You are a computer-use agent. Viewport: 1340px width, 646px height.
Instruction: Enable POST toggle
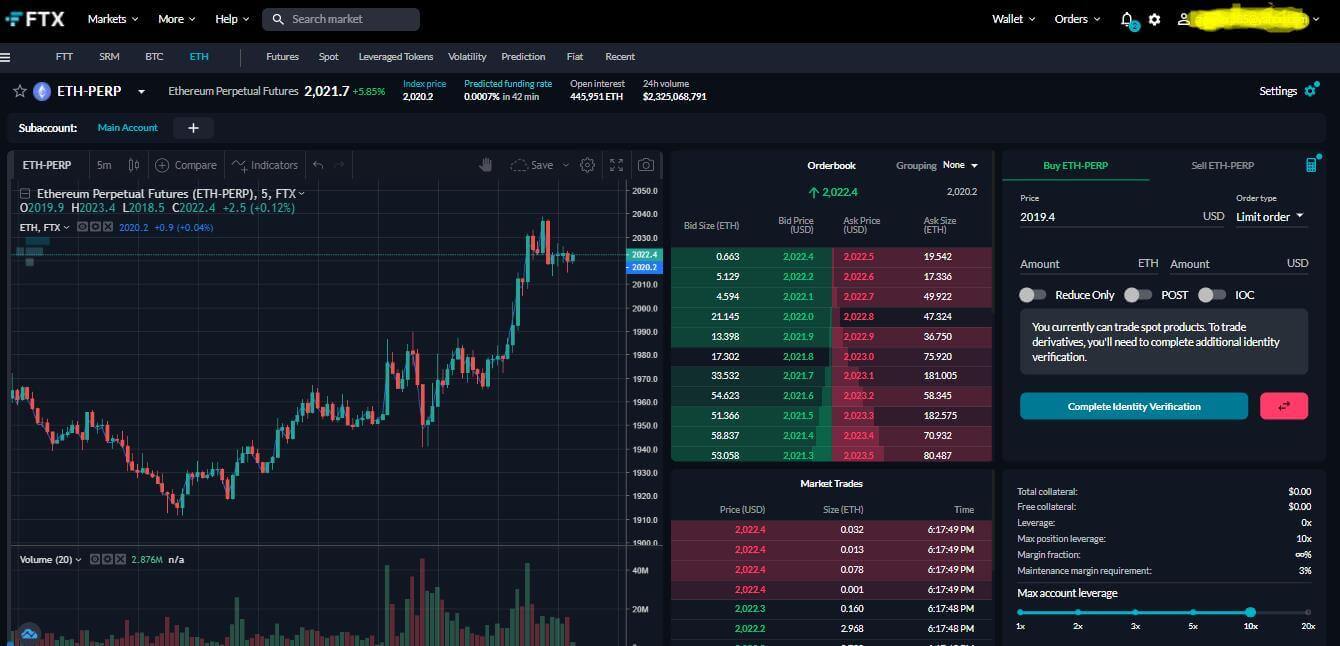click(x=1138, y=295)
